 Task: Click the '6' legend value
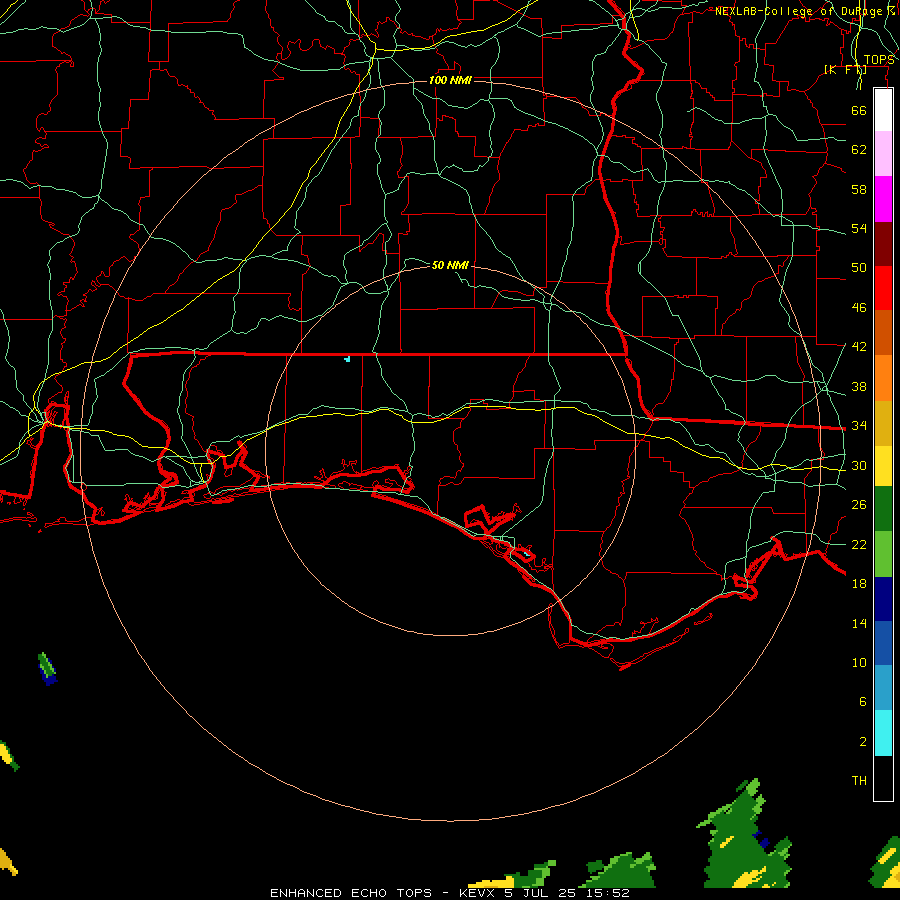click(x=862, y=702)
